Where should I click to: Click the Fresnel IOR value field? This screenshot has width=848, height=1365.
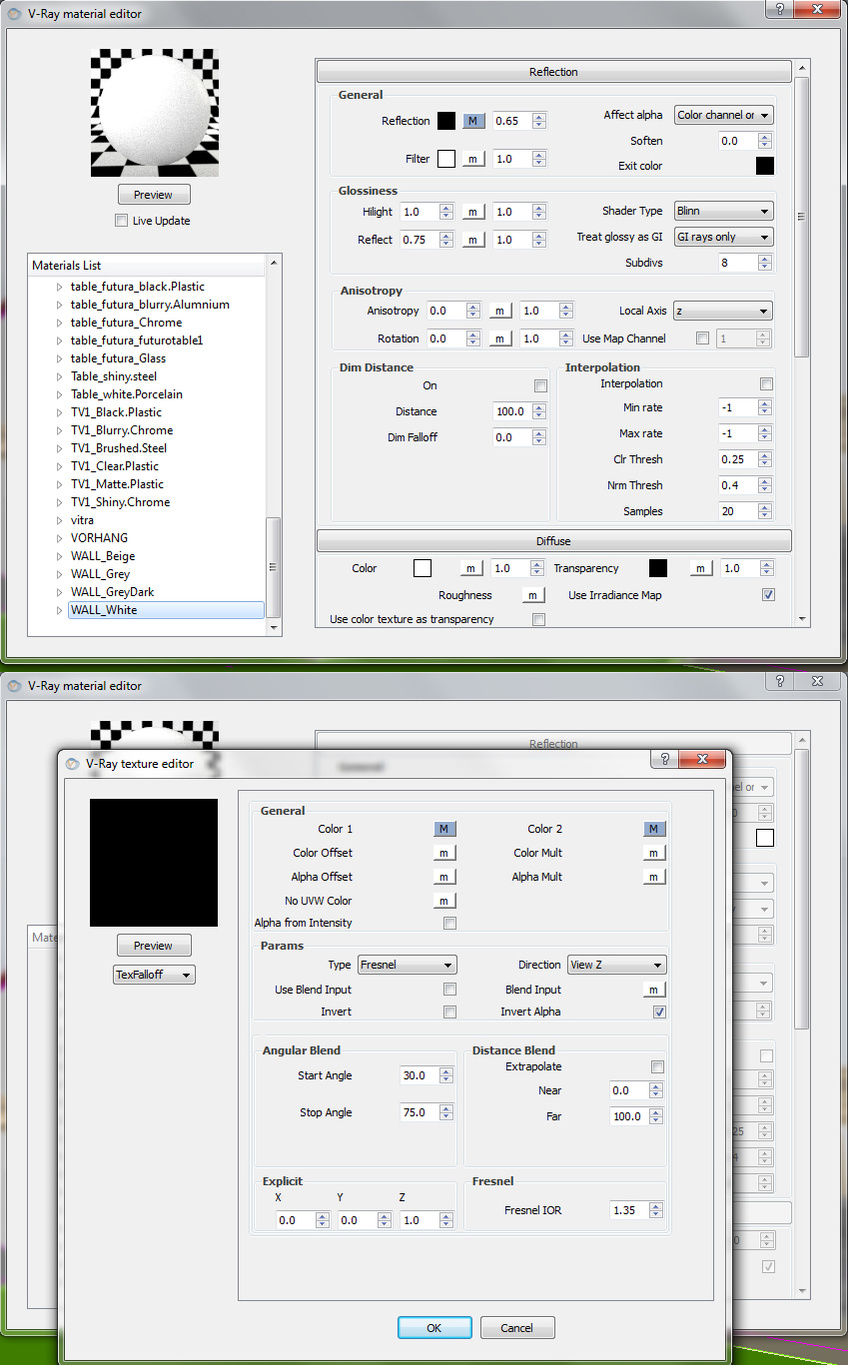pos(630,1210)
